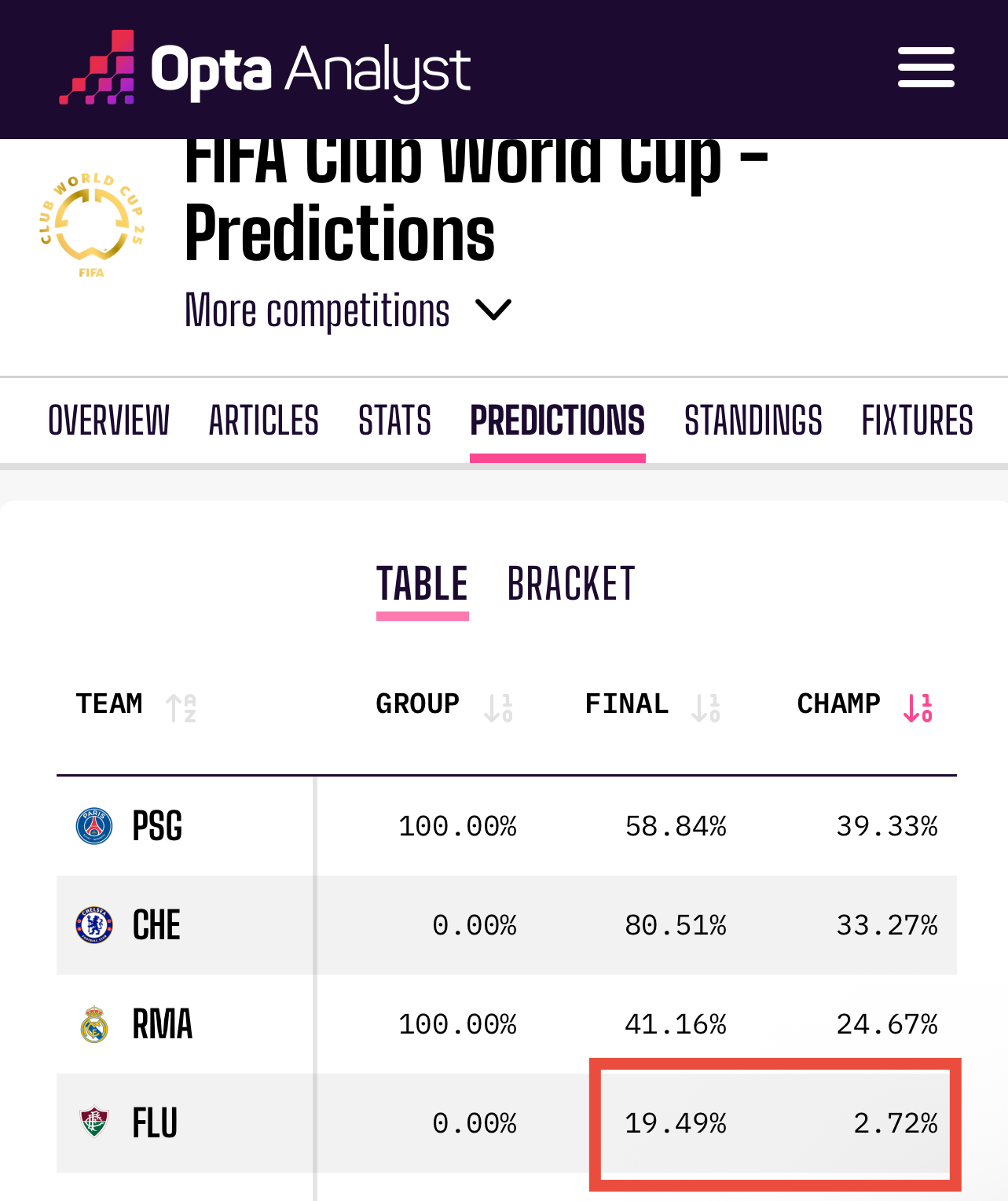1008x1201 pixels.
Task: Click the STATS navigation link
Action: tap(395, 421)
